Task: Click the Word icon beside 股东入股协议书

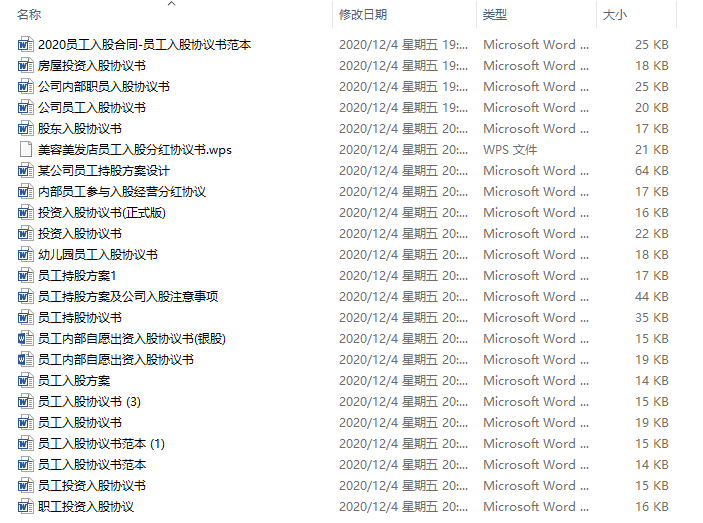Action: (x=26, y=129)
